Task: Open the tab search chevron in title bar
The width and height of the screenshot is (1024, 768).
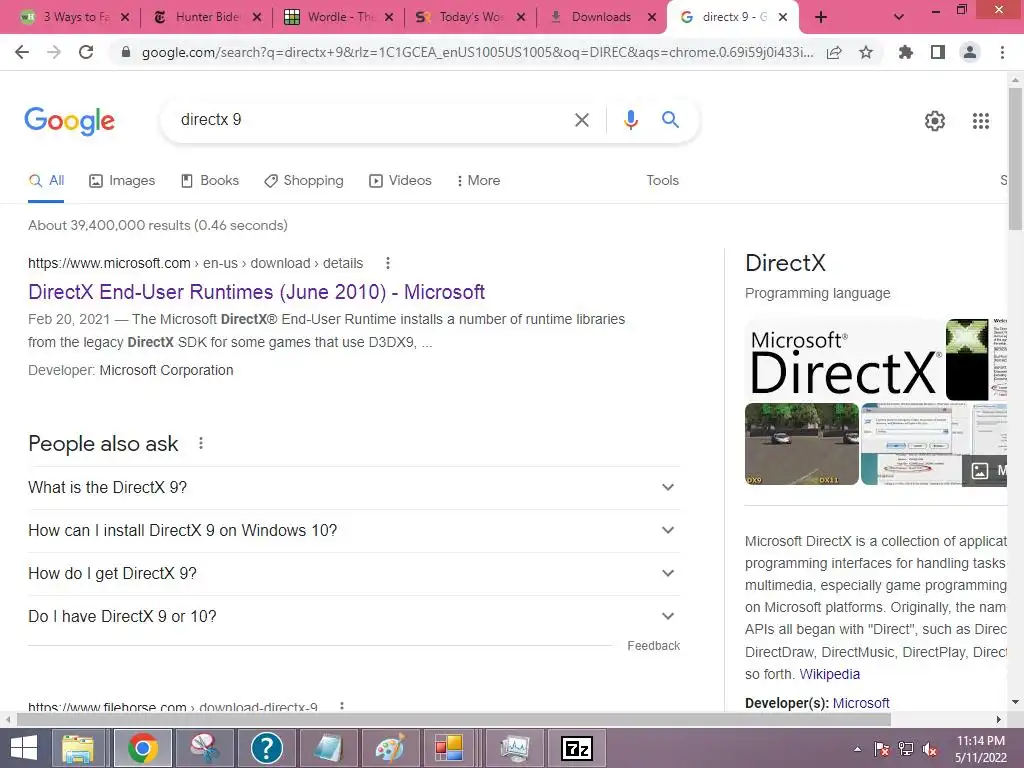Action: pyautogui.click(x=899, y=18)
